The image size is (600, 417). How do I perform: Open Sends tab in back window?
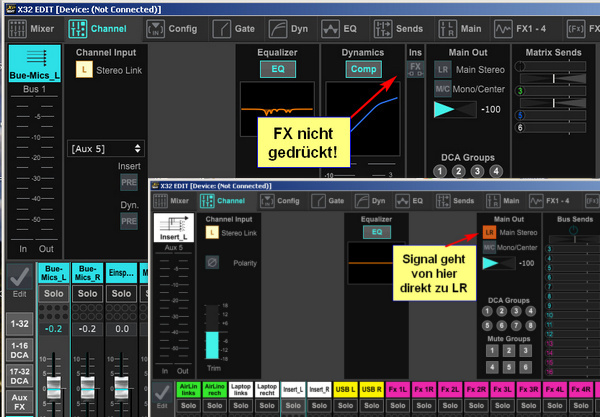pos(398,29)
